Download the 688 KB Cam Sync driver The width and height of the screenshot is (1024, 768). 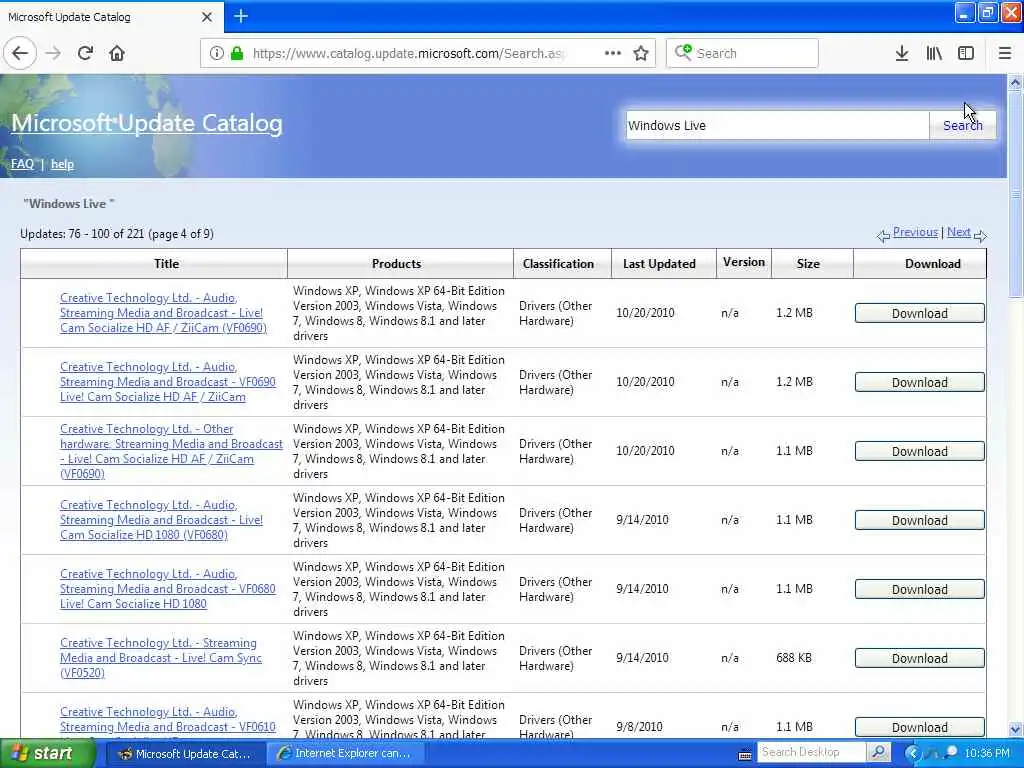pos(920,658)
